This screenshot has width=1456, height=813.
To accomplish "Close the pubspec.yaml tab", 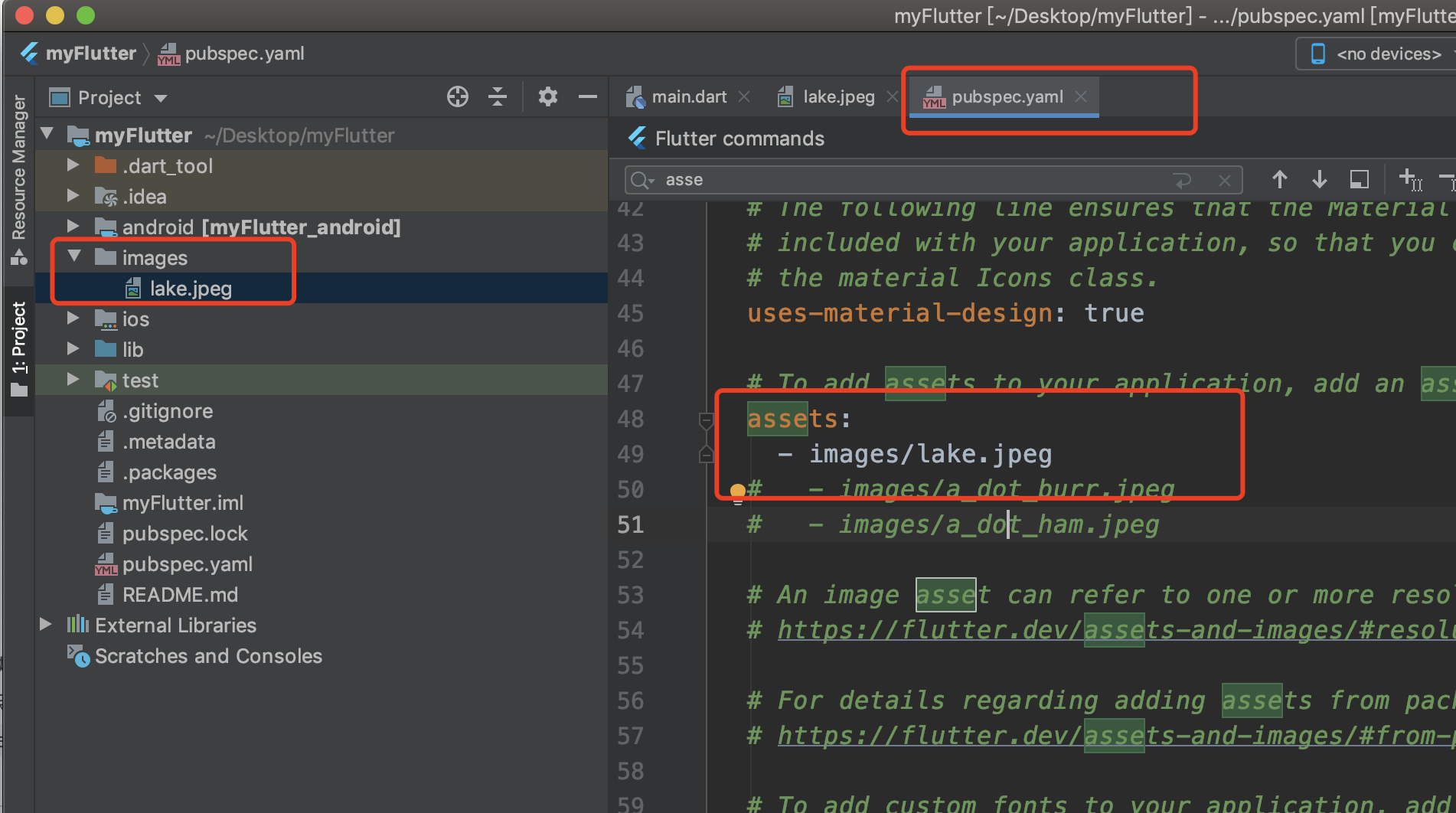I will [1081, 96].
